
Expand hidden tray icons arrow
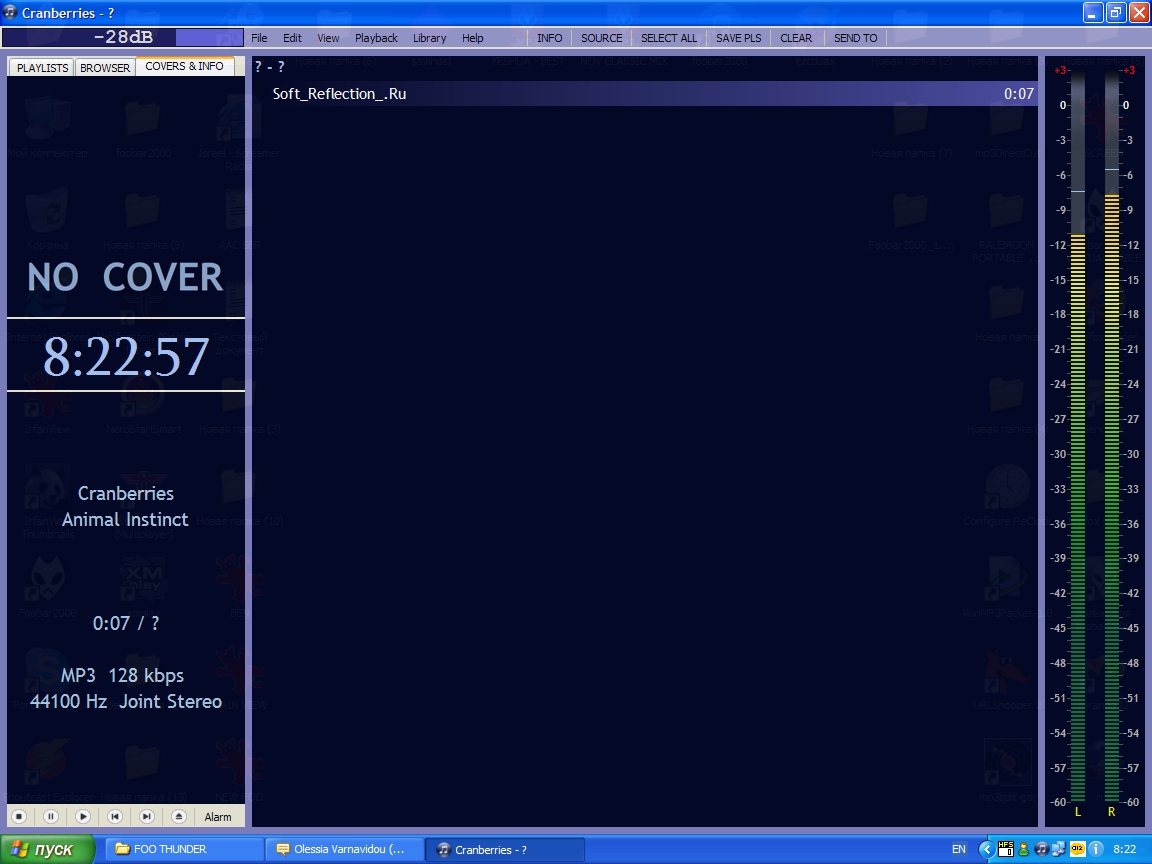click(x=987, y=849)
